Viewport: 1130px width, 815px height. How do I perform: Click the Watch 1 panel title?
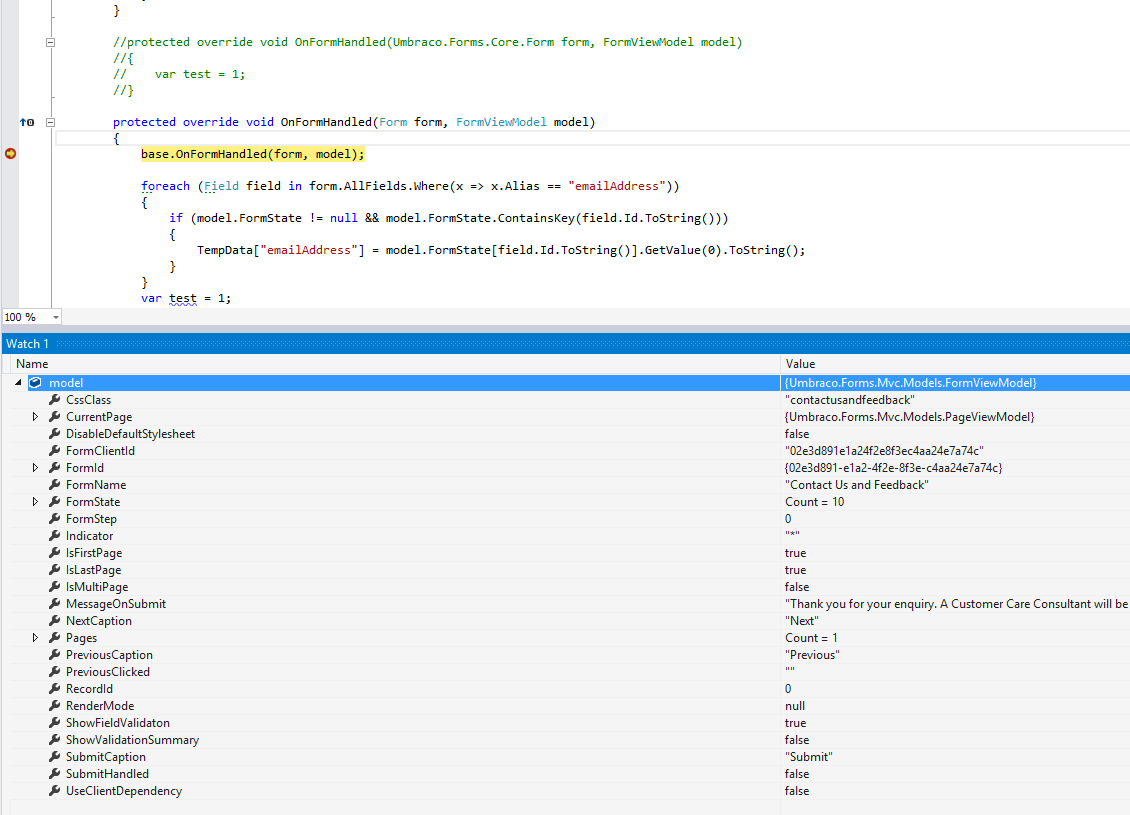pyautogui.click(x=27, y=344)
